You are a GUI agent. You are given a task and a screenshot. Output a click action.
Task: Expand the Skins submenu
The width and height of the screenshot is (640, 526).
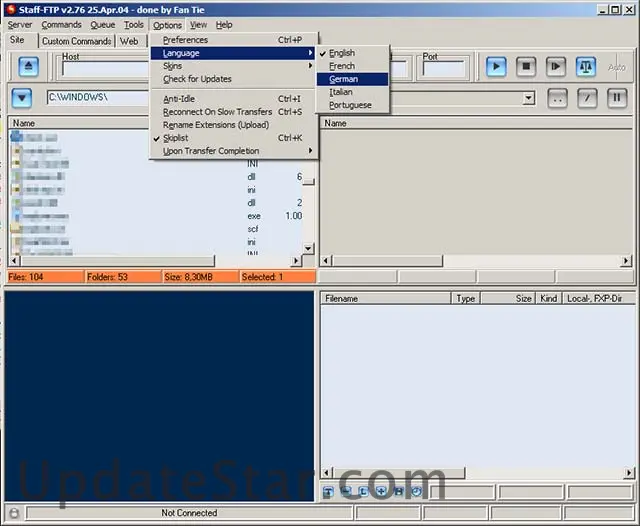tap(233, 66)
